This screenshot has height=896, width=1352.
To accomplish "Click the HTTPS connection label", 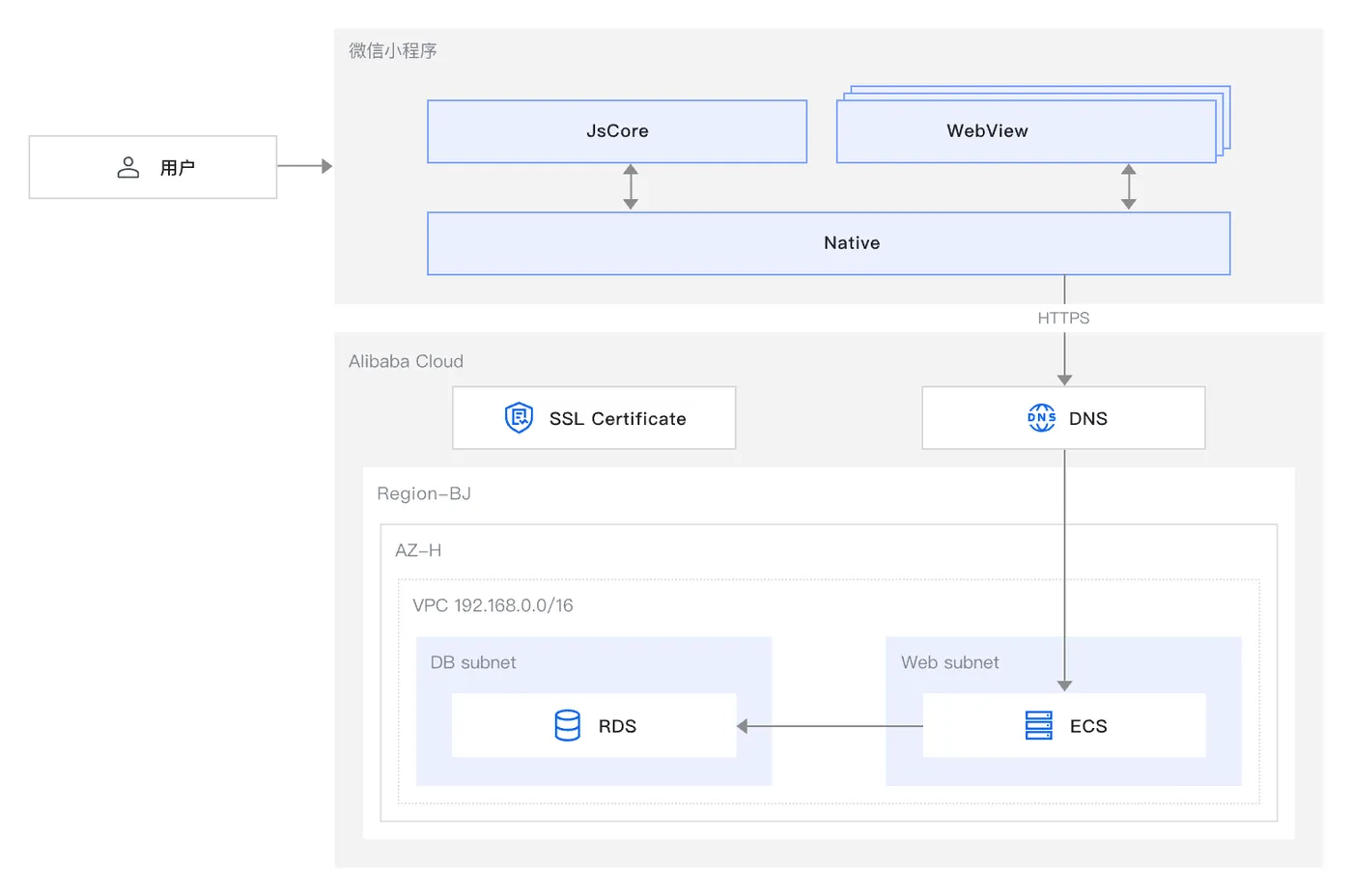I will (x=1063, y=319).
